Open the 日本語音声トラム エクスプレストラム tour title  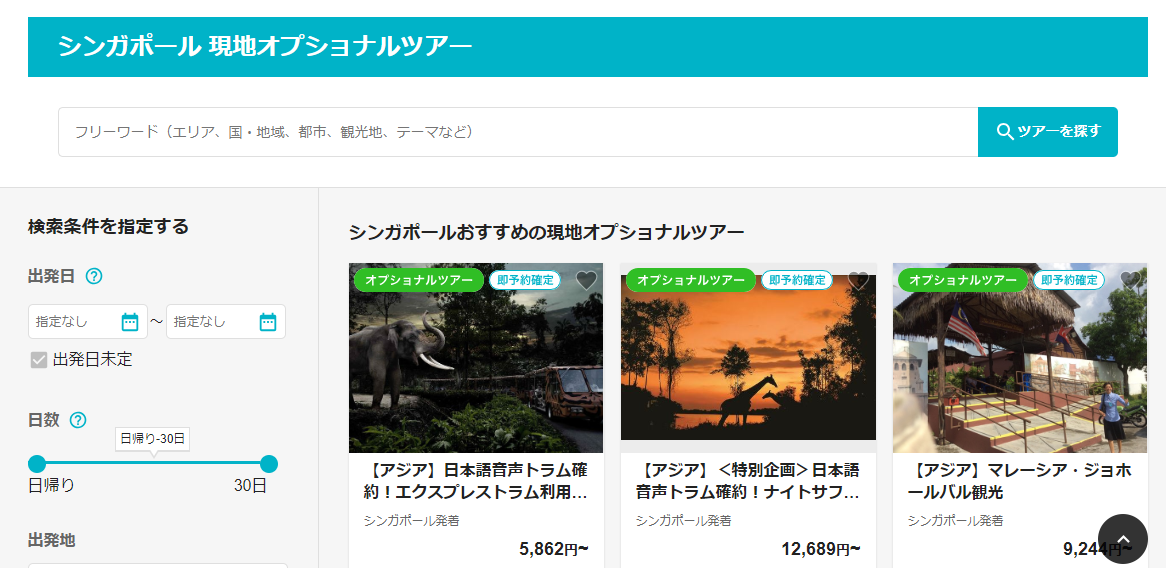[475, 481]
